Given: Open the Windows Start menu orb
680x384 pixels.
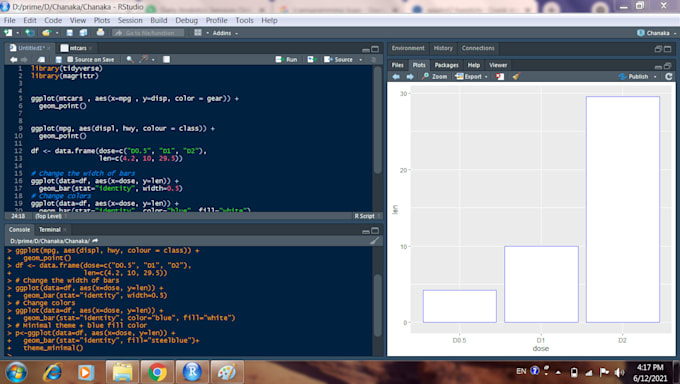Looking at the screenshot, I should 16,372.
